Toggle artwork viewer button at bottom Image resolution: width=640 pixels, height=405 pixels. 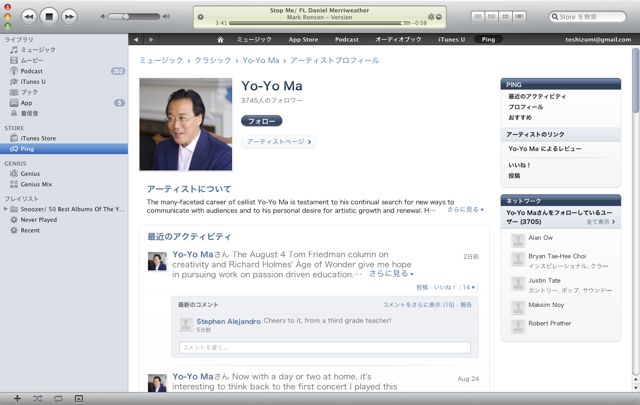[79, 398]
